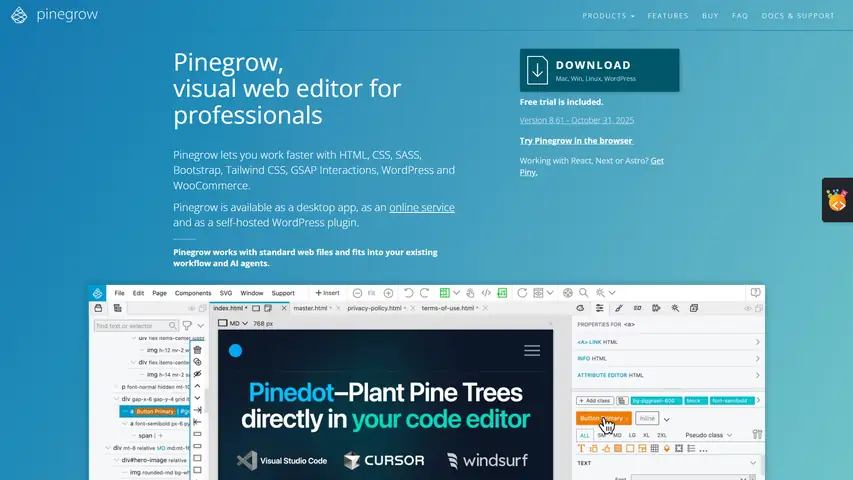Open the help icon in the toolbar
Image resolution: width=853 pixels, height=480 pixels.
pos(756,293)
